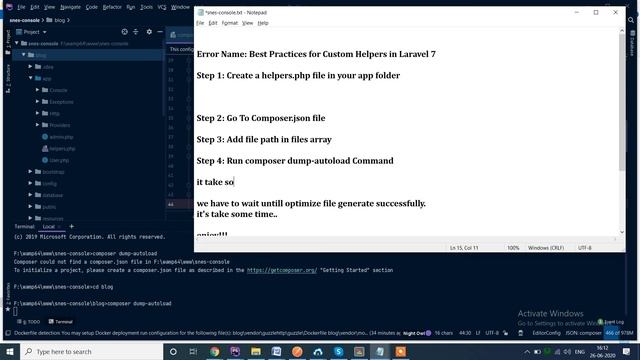
Task: Click the admins.php file icon in the tree
Action: (45, 137)
